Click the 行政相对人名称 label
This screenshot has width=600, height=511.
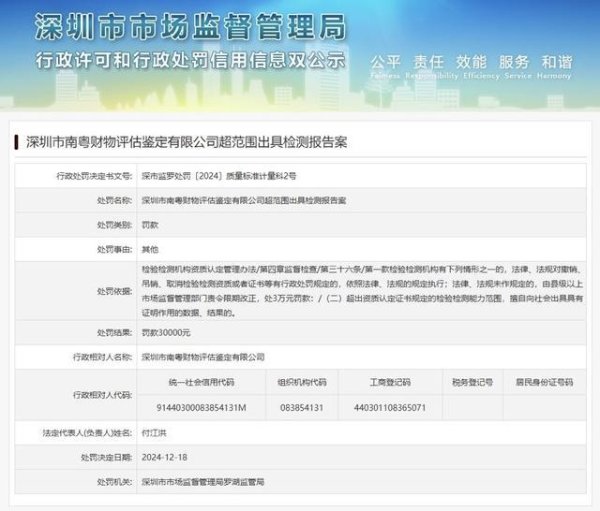[x=102, y=357]
